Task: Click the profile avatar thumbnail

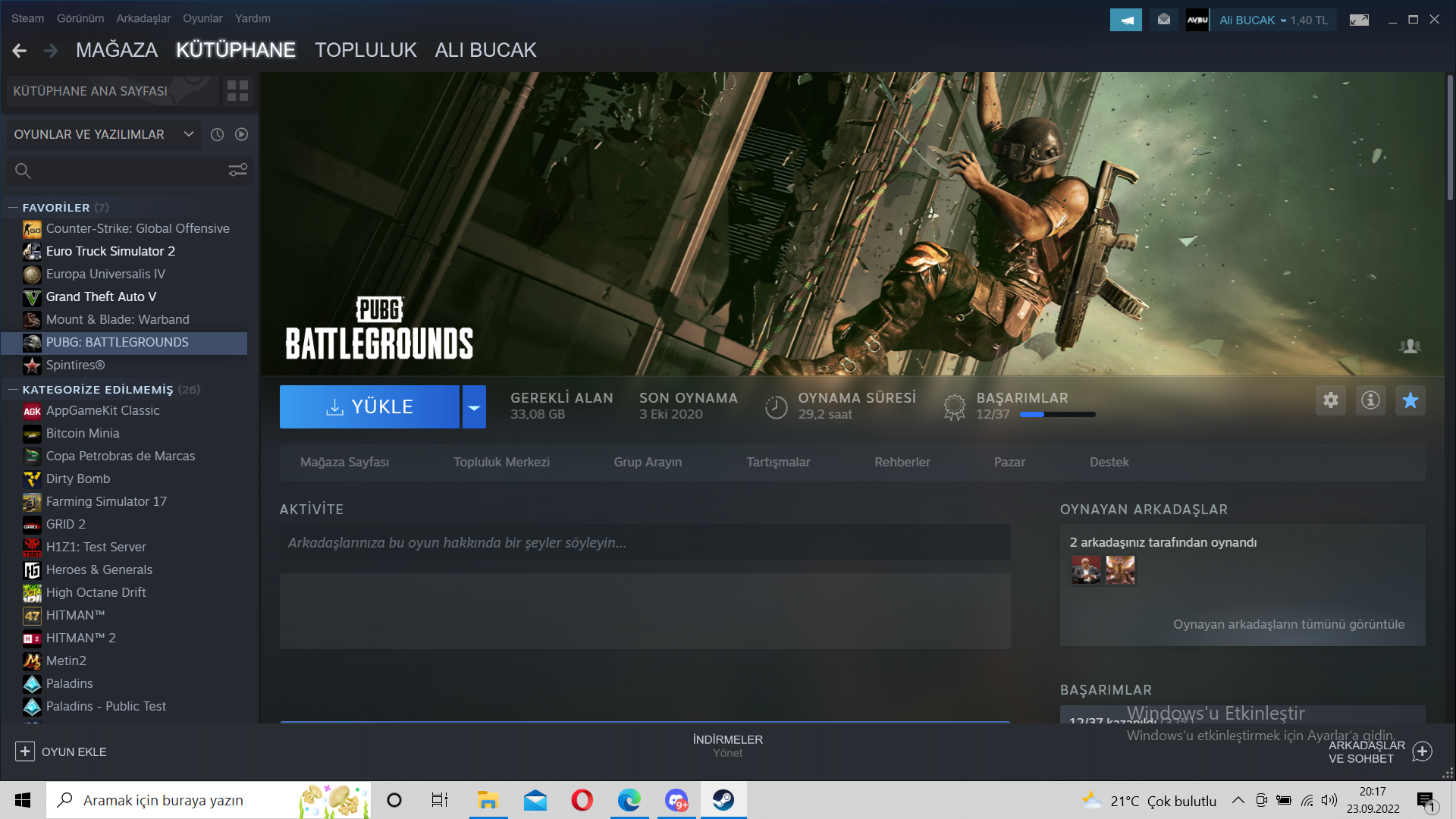Action: [1197, 20]
